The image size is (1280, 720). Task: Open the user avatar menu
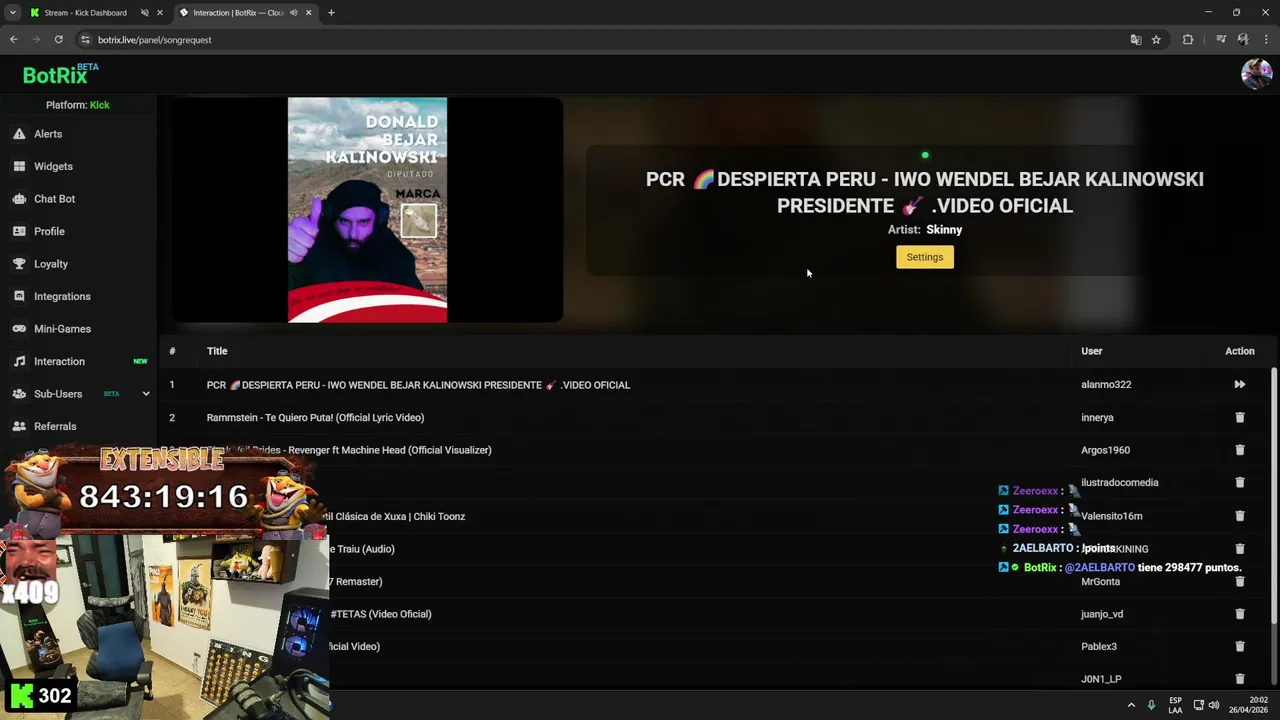point(1256,74)
